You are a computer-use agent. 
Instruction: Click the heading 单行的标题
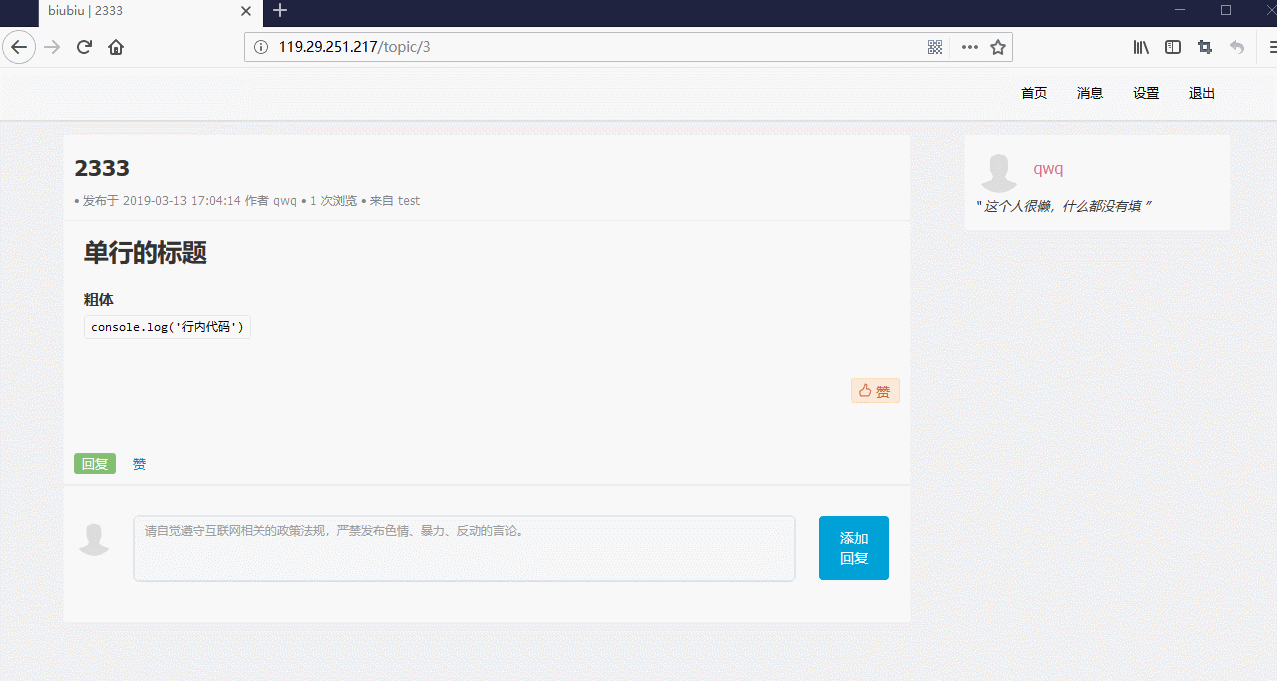145,253
